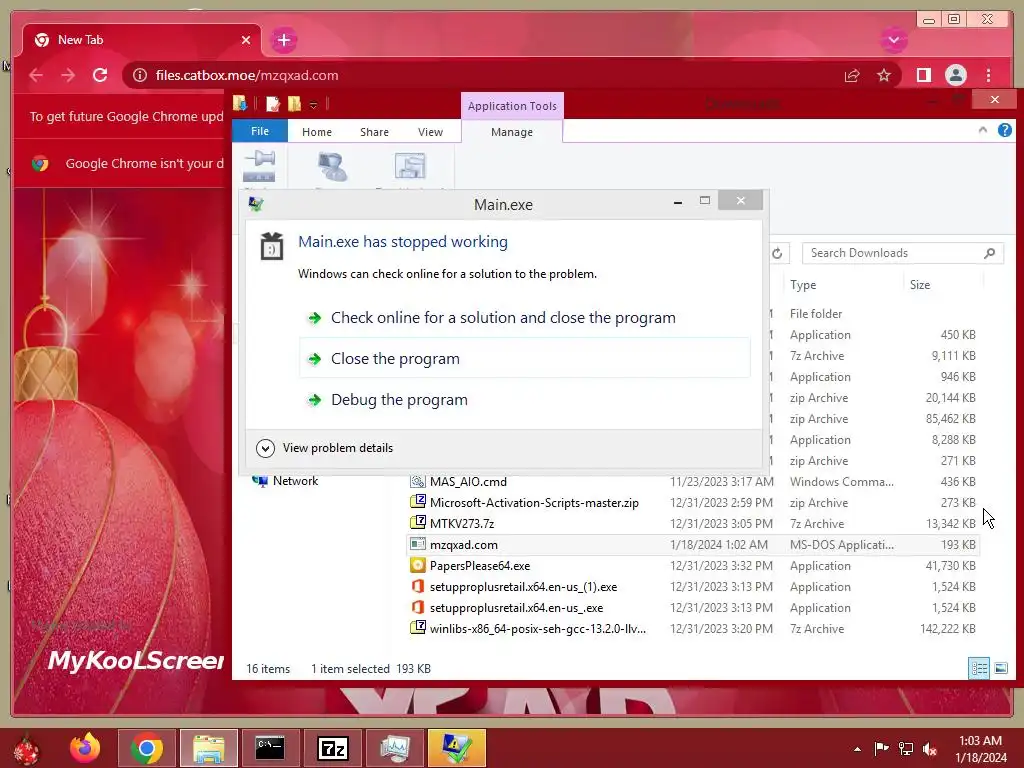
Task: Select MTKV273.7z file
Action: [x=462, y=524]
